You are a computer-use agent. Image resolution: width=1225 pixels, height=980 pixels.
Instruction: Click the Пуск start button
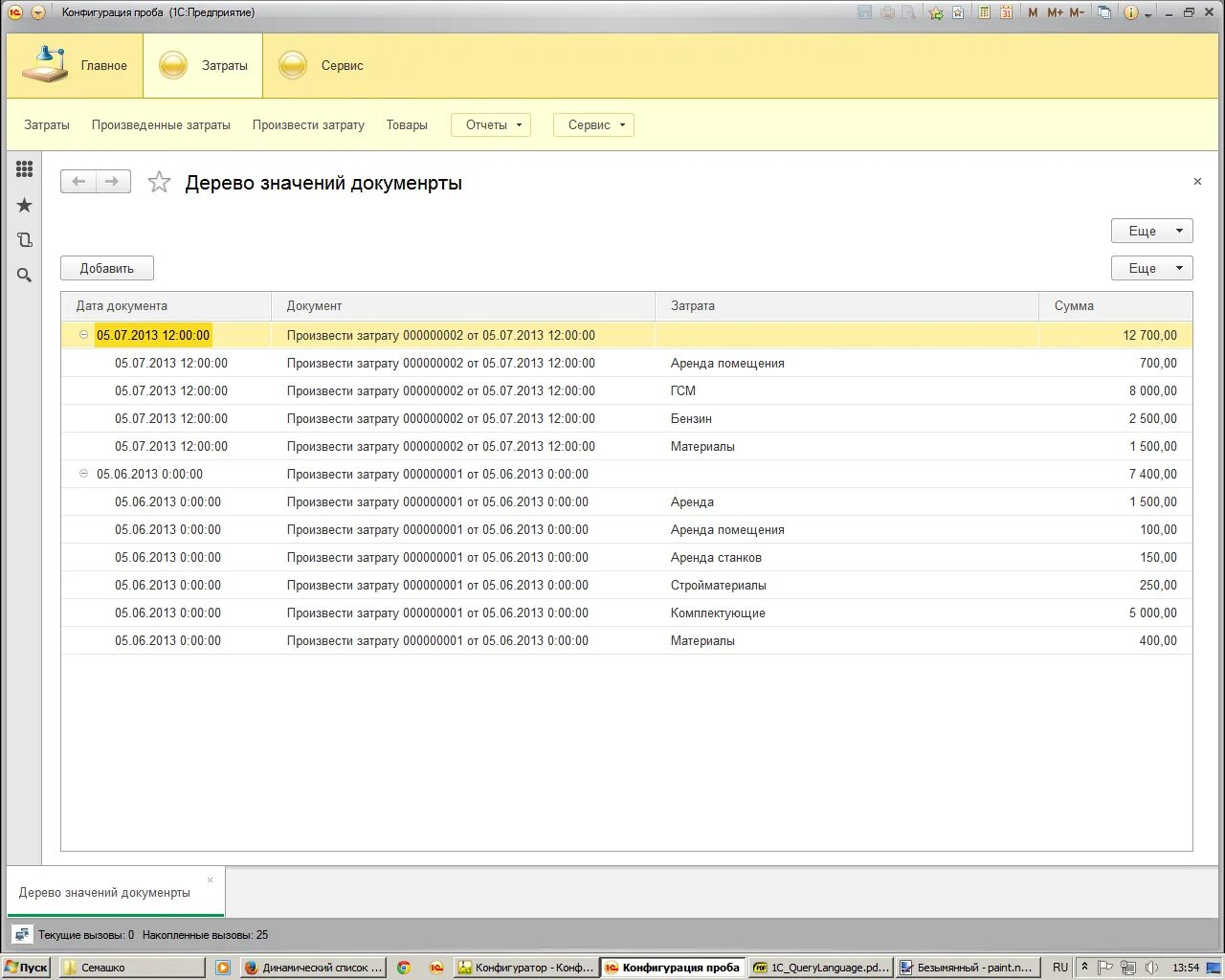pos(26,968)
